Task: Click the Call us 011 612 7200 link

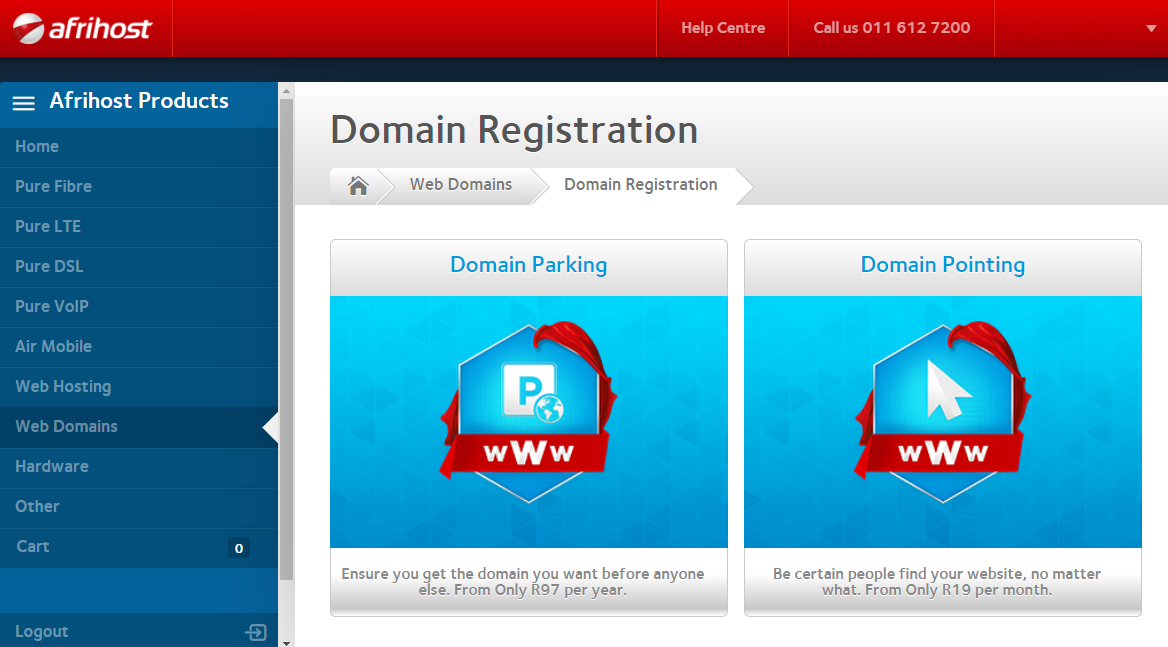Action: point(891,28)
